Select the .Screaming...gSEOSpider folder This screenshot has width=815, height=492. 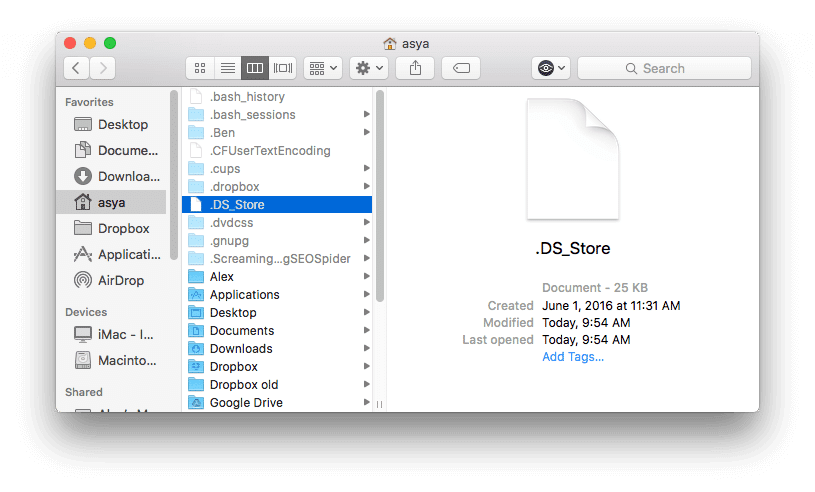277,259
